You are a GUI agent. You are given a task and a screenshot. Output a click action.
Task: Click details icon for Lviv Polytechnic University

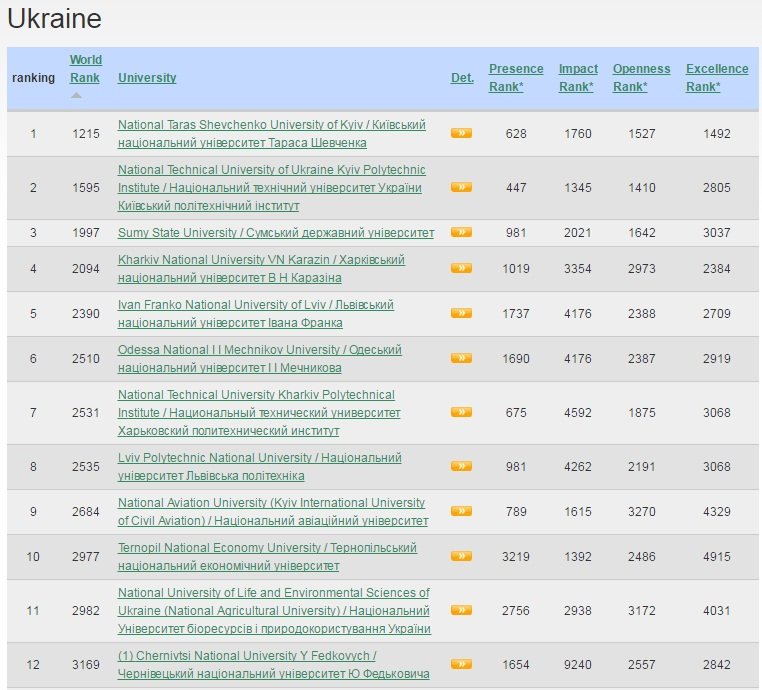click(461, 466)
